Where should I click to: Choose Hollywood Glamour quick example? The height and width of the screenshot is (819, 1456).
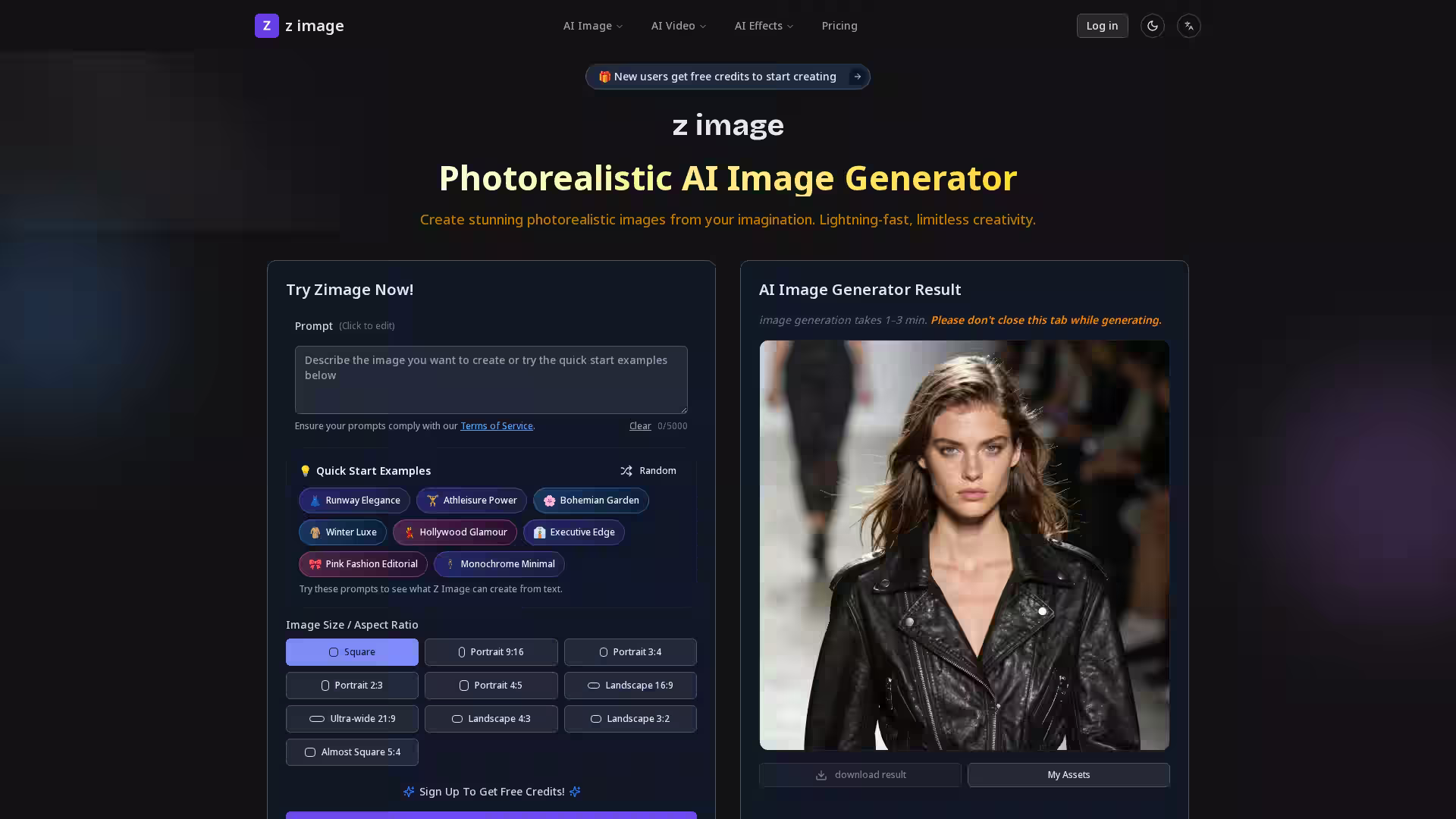455,532
